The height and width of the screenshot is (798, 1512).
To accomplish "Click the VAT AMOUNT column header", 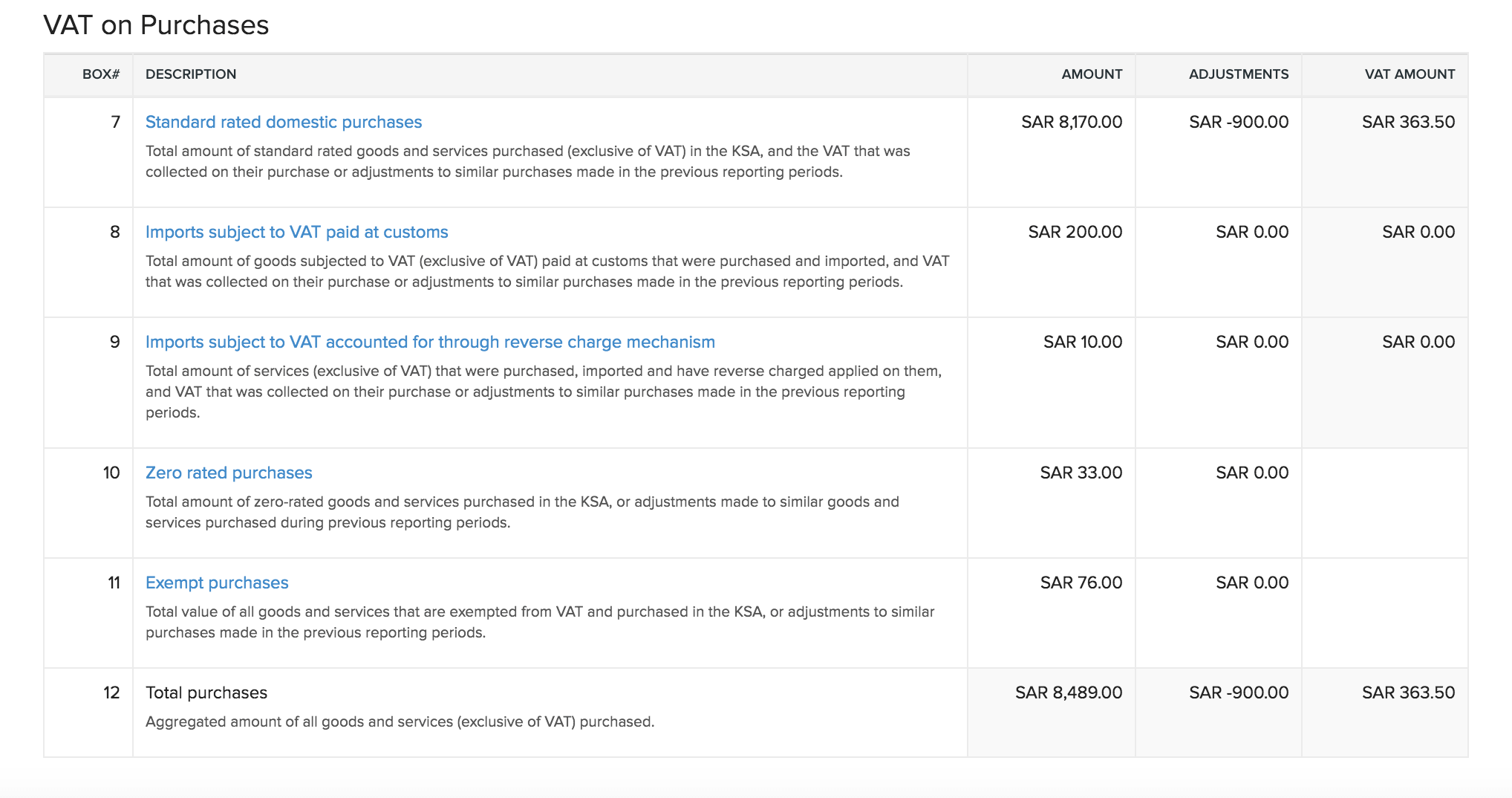I will pos(1410,74).
